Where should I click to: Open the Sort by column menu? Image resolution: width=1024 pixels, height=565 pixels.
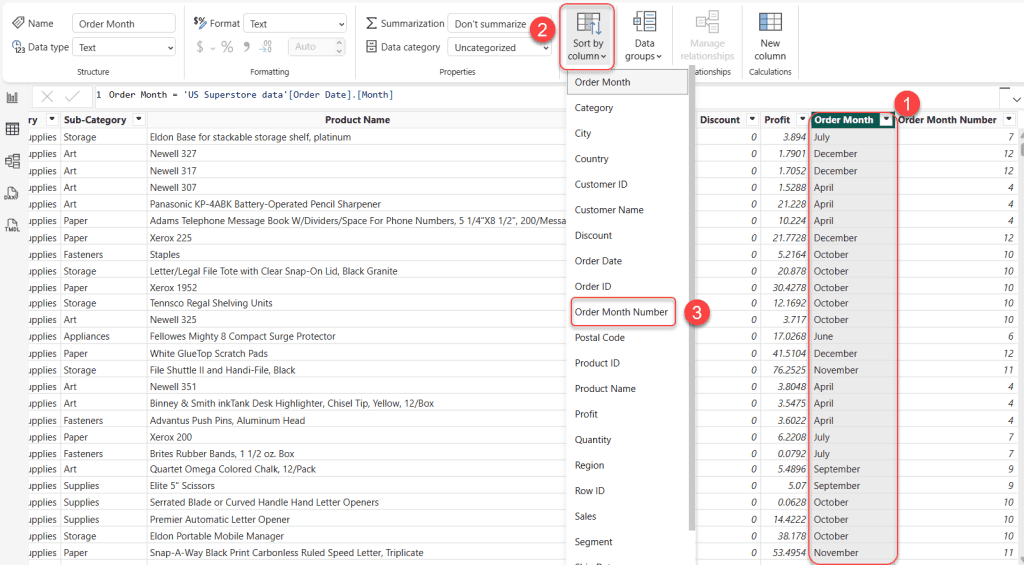tap(587, 37)
